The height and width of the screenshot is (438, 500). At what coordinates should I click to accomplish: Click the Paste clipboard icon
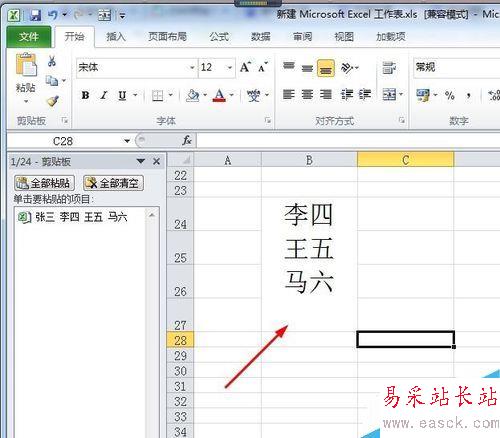pyautogui.click(x=26, y=64)
